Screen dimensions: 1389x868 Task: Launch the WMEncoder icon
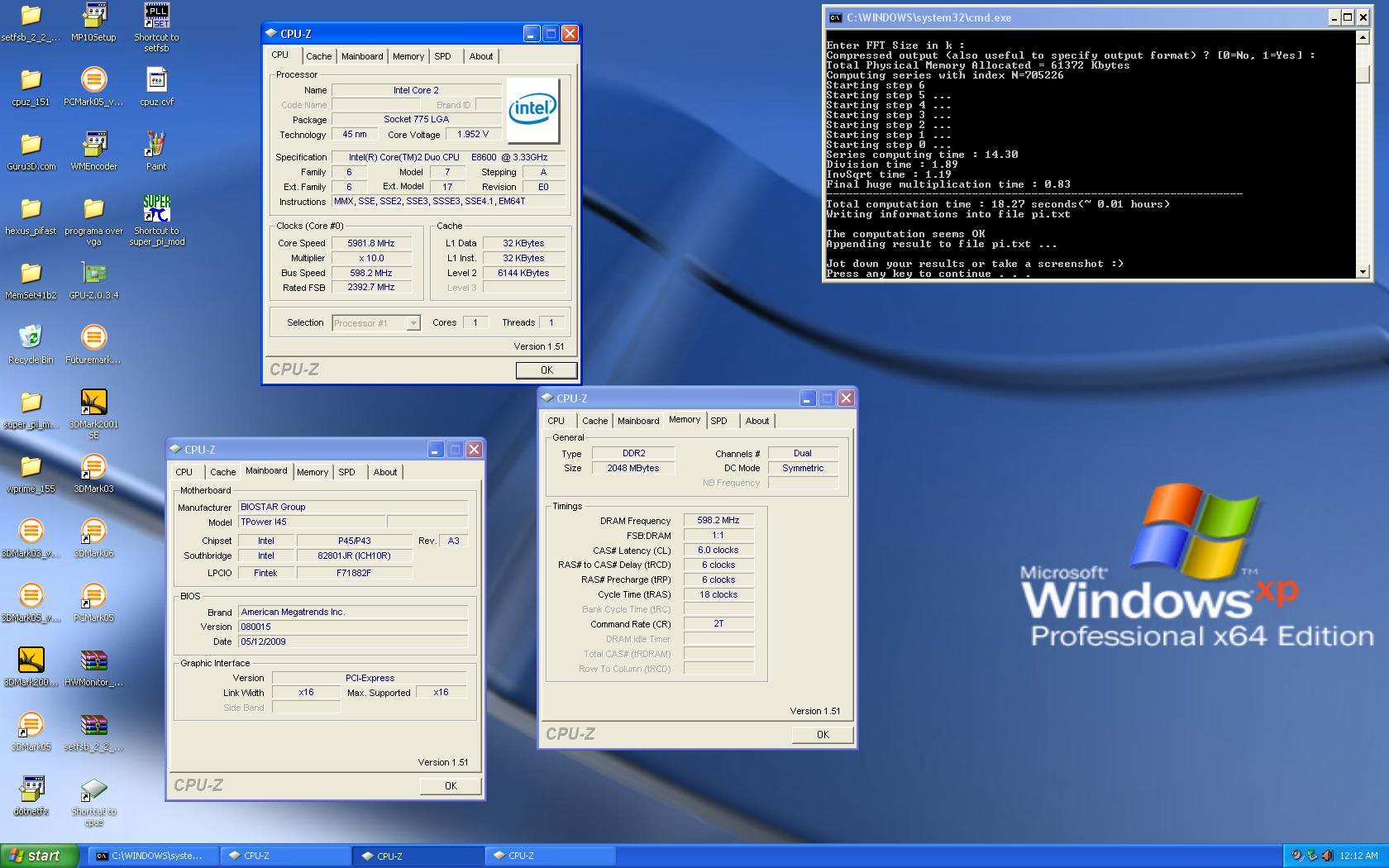pyautogui.click(x=93, y=144)
